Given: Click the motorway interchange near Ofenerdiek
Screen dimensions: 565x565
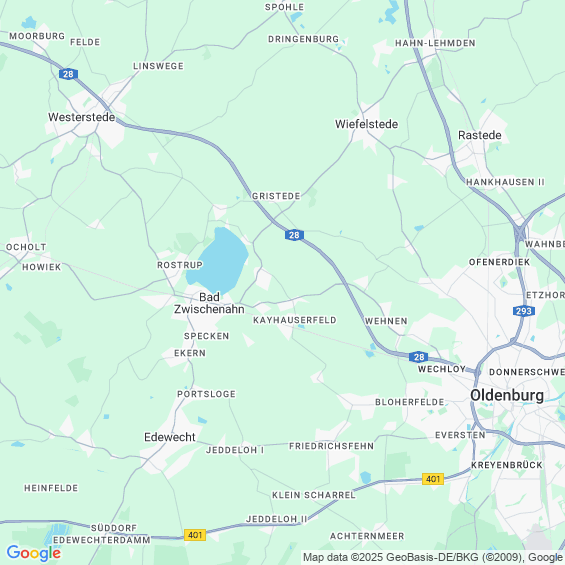Looking at the screenshot, I should [x=521, y=232].
